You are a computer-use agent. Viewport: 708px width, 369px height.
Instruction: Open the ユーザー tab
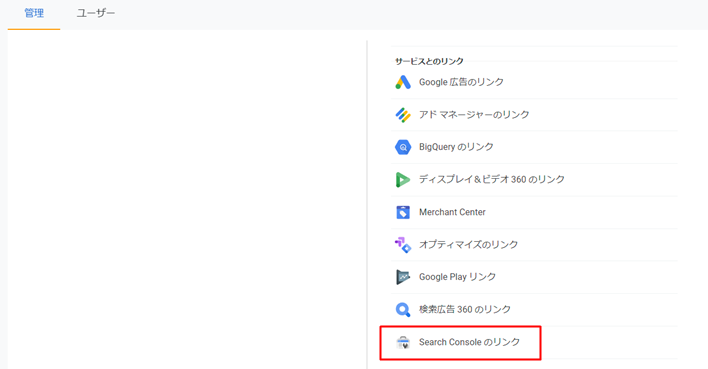click(96, 14)
